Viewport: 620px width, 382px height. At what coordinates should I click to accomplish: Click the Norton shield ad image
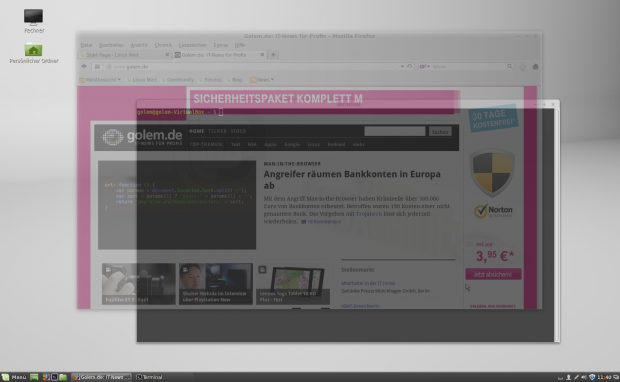pyautogui.click(x=492, y=172)
